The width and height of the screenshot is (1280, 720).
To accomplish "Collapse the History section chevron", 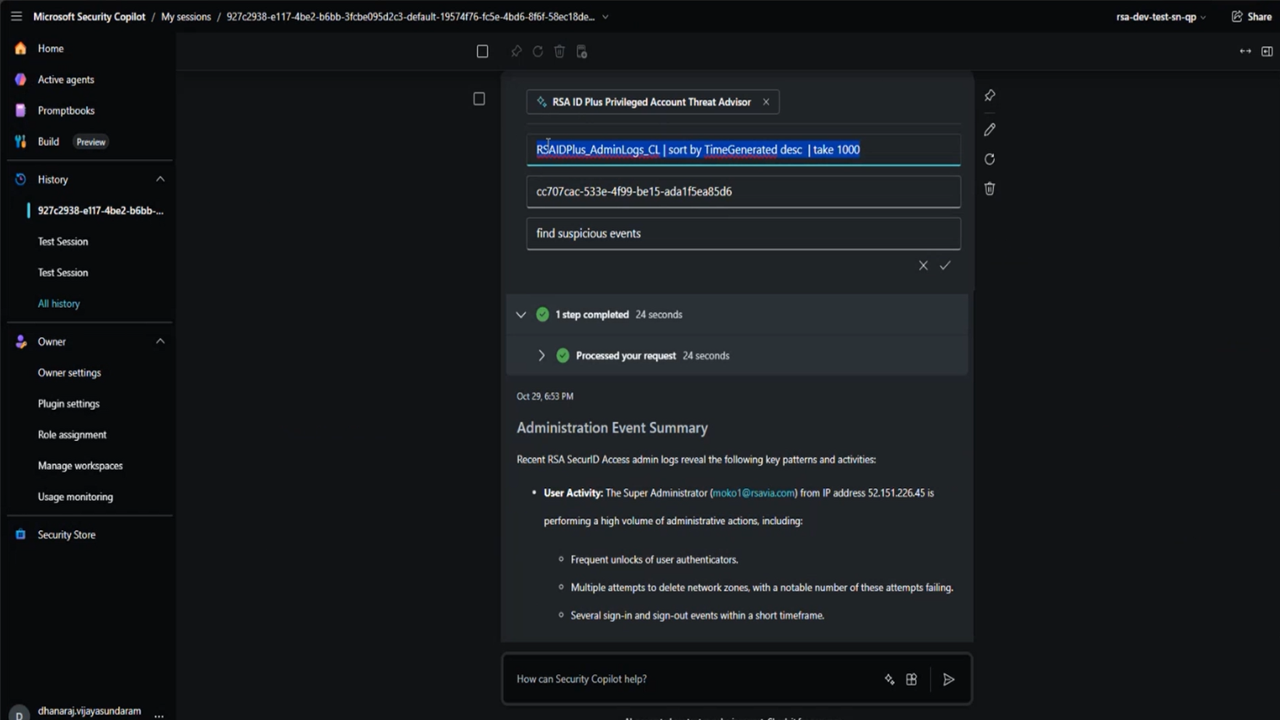I will pyautogui.click(x=160, y=179).
